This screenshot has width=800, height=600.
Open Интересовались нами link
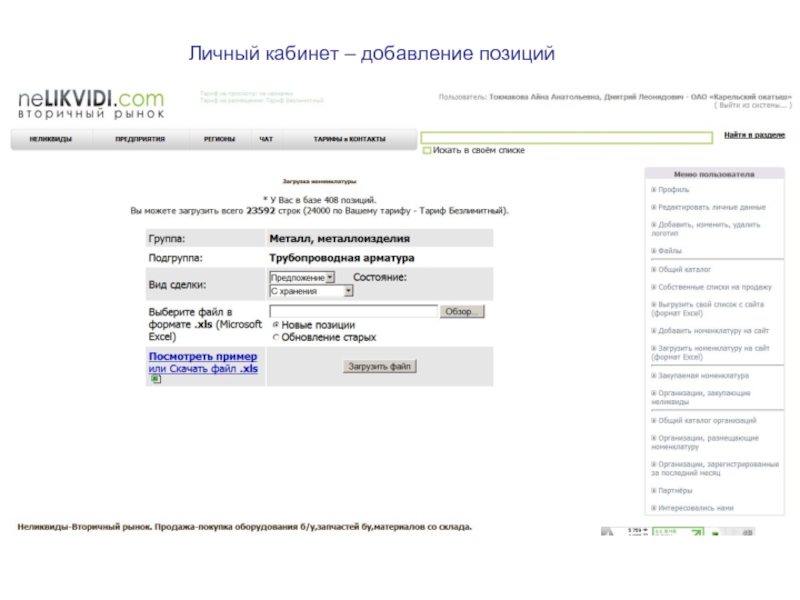tap(695, 508)
